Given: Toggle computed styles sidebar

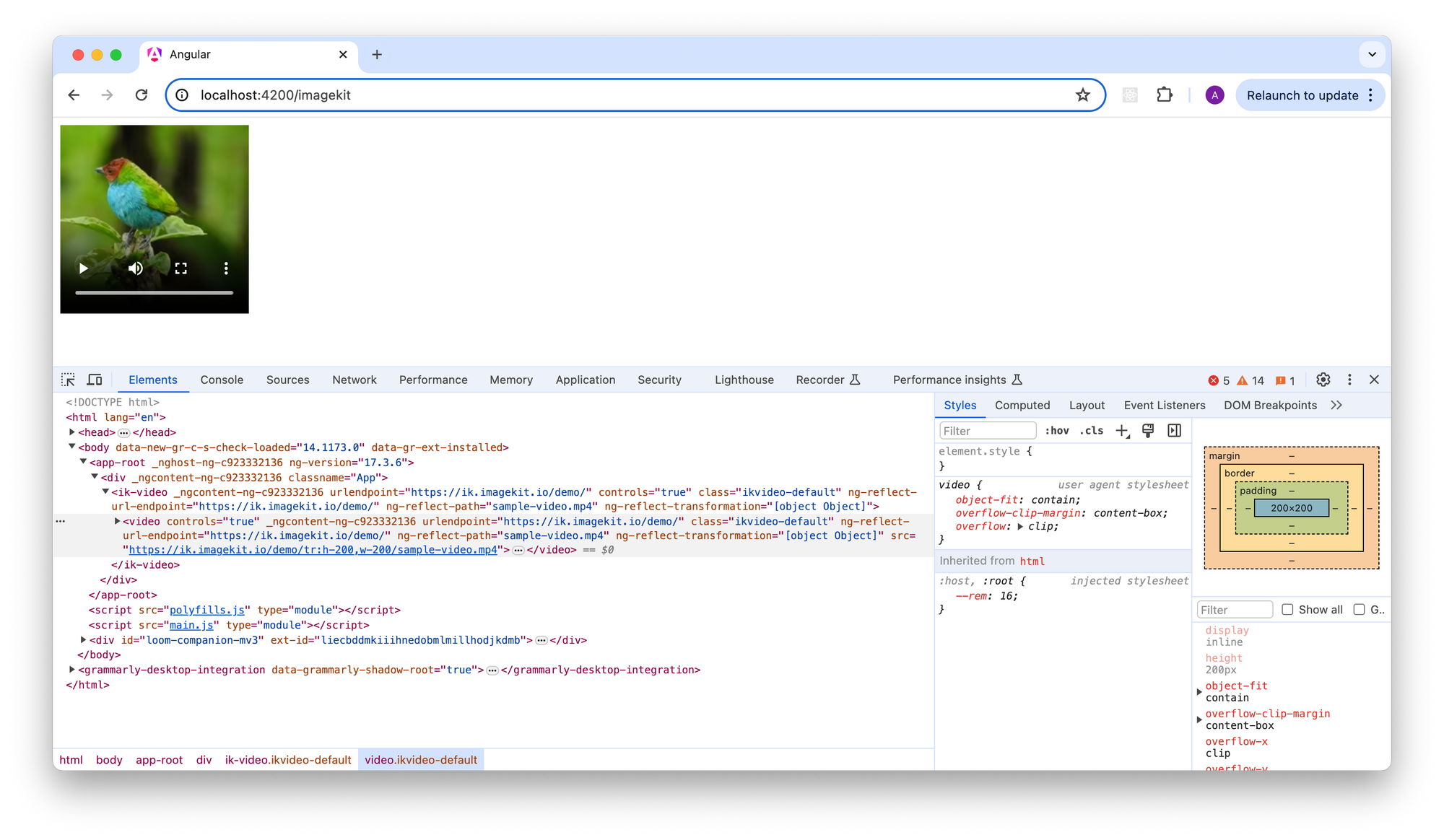Looking at the screenshot, I should click(1175, 431).
